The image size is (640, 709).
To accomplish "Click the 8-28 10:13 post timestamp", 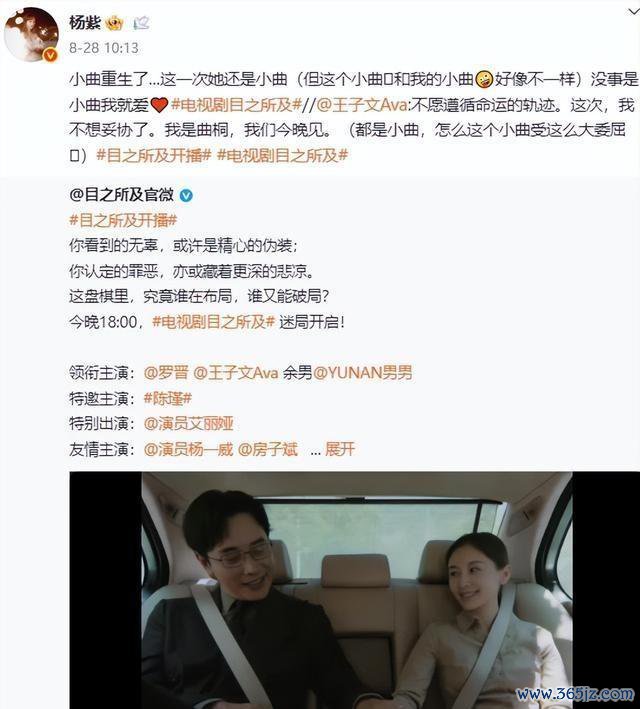I will click(x=104, y=47).
